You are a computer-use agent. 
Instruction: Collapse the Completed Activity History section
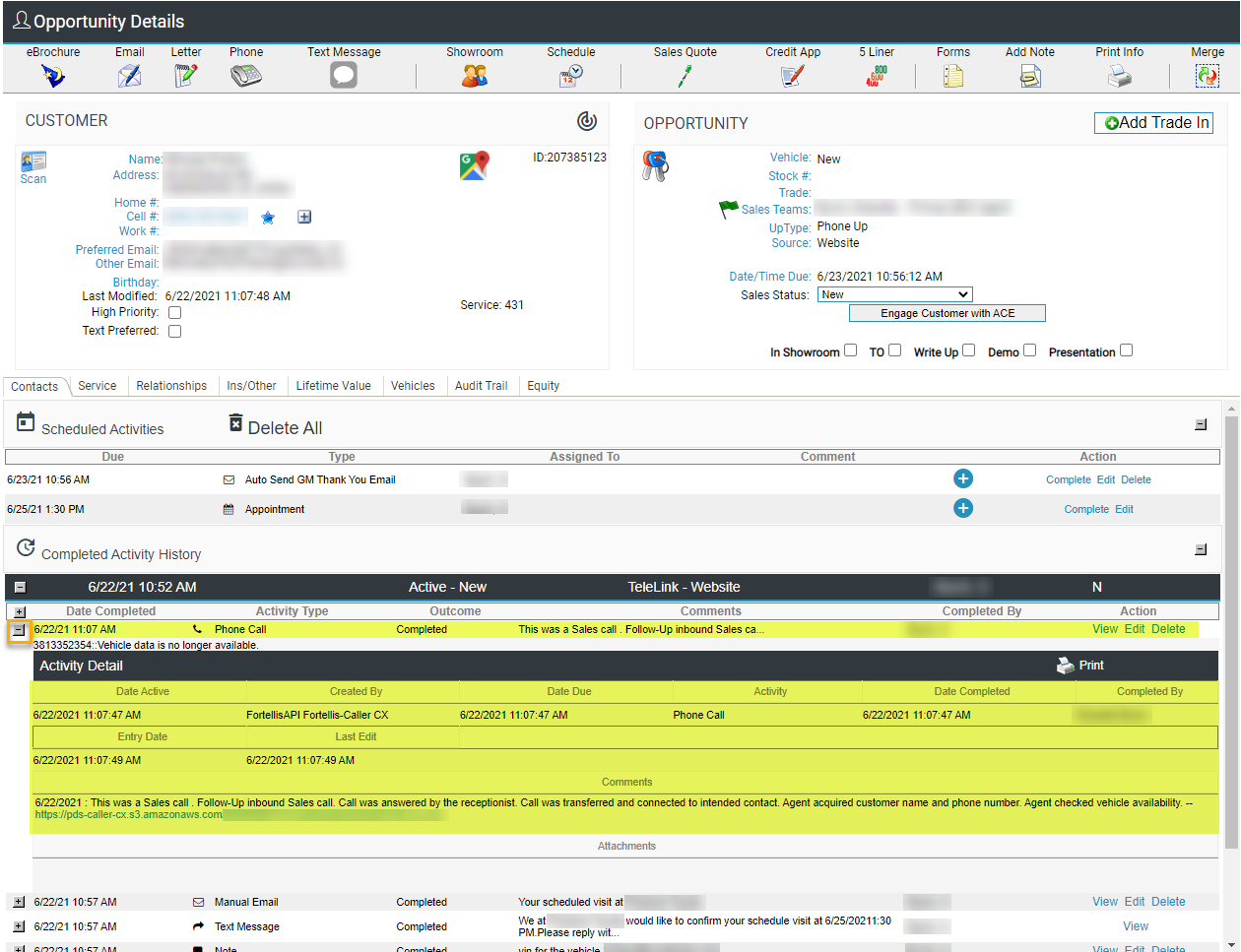1201,550
